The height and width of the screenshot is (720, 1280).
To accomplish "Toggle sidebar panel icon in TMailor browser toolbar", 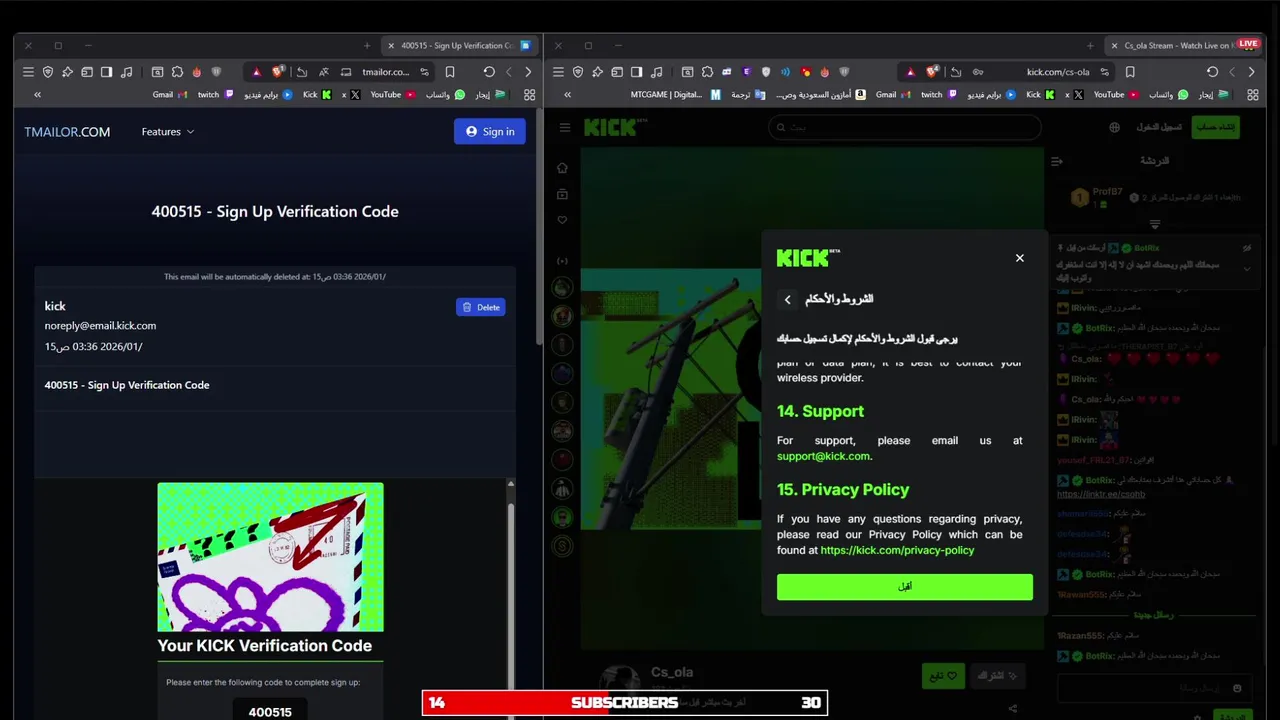I will pyautogui.click(x=107, y=72).
